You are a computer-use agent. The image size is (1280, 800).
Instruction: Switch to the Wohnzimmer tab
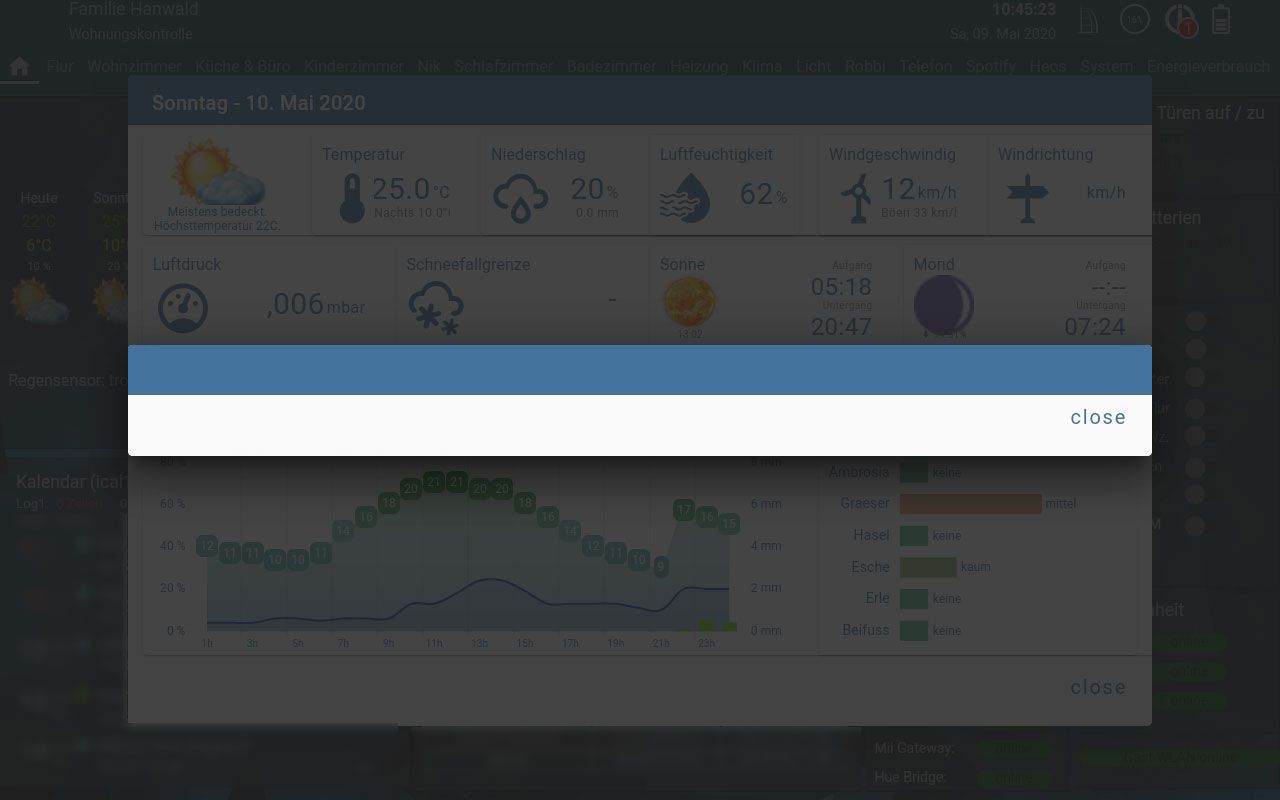[x=134, y=66]
